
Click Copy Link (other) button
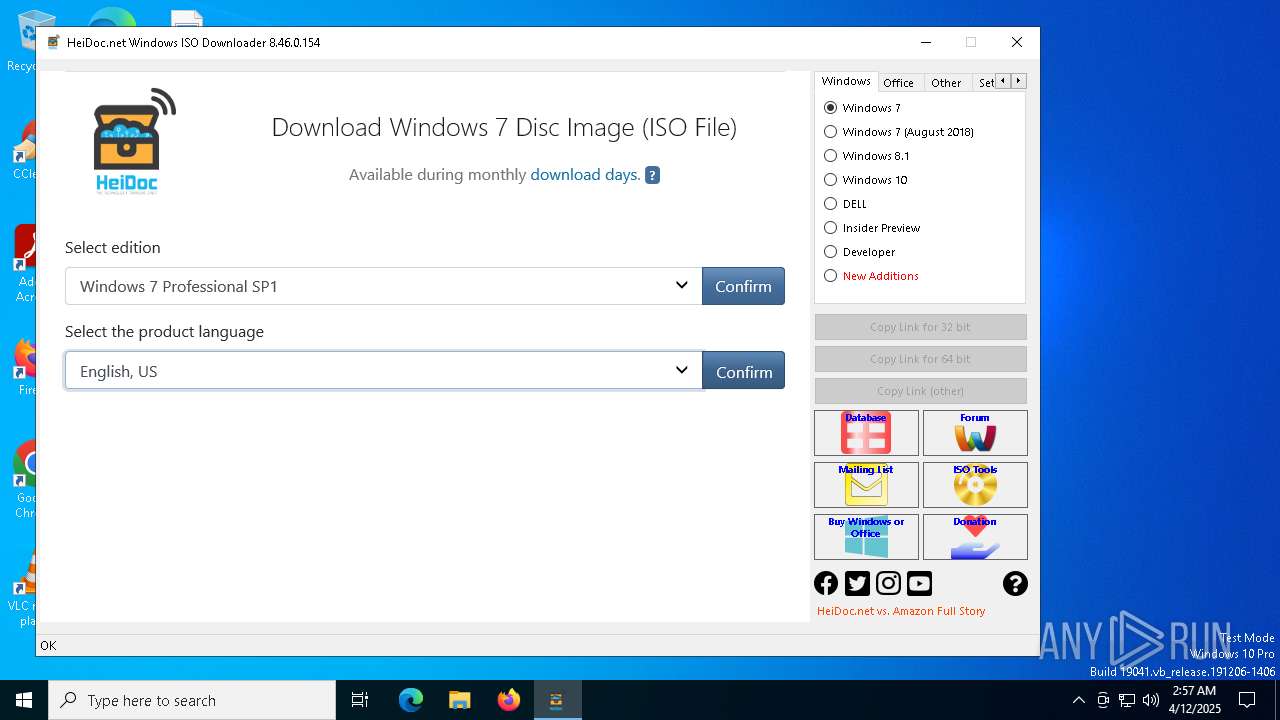point(920,391)
